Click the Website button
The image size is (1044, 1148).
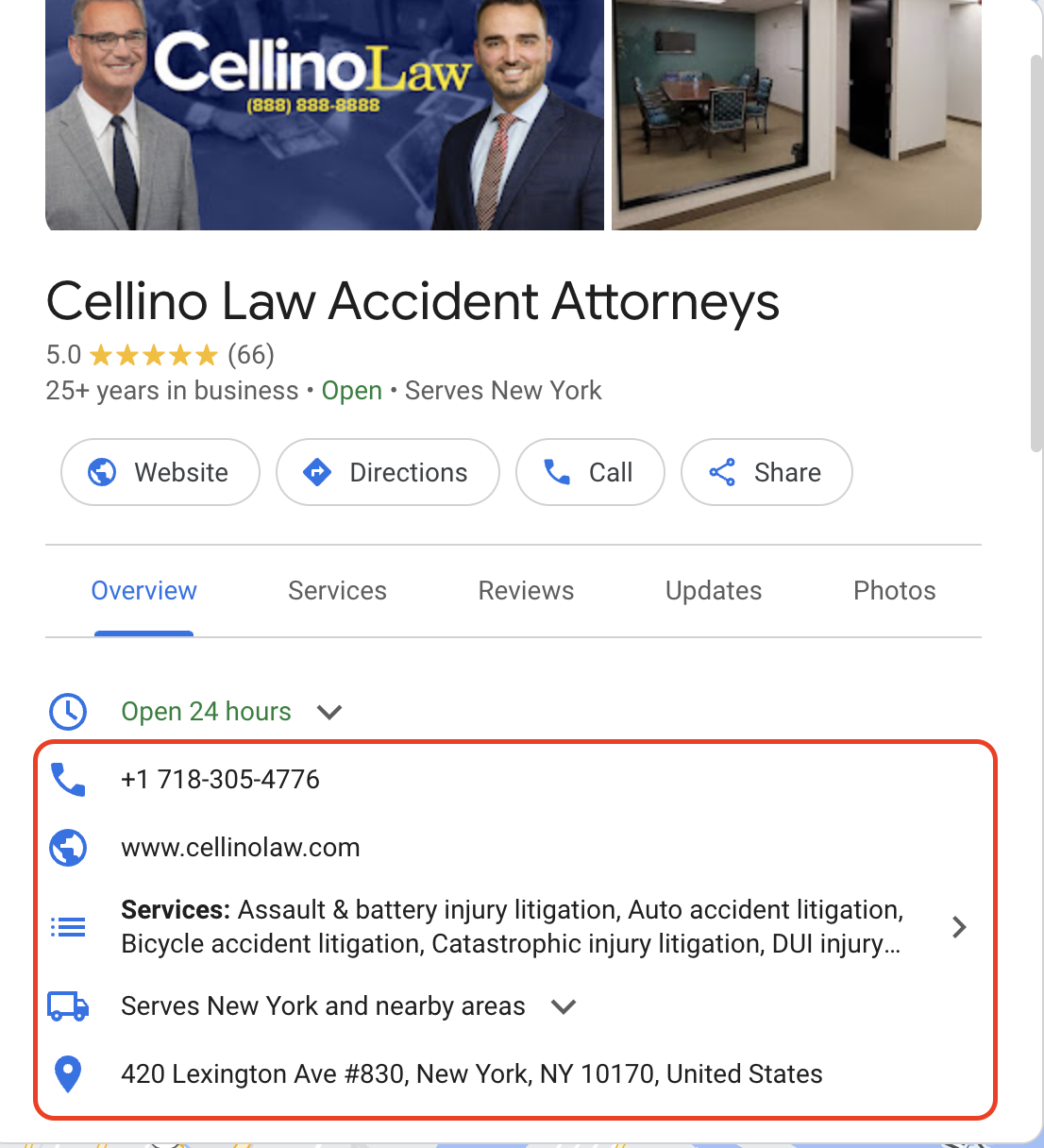[x=160, y=472]
